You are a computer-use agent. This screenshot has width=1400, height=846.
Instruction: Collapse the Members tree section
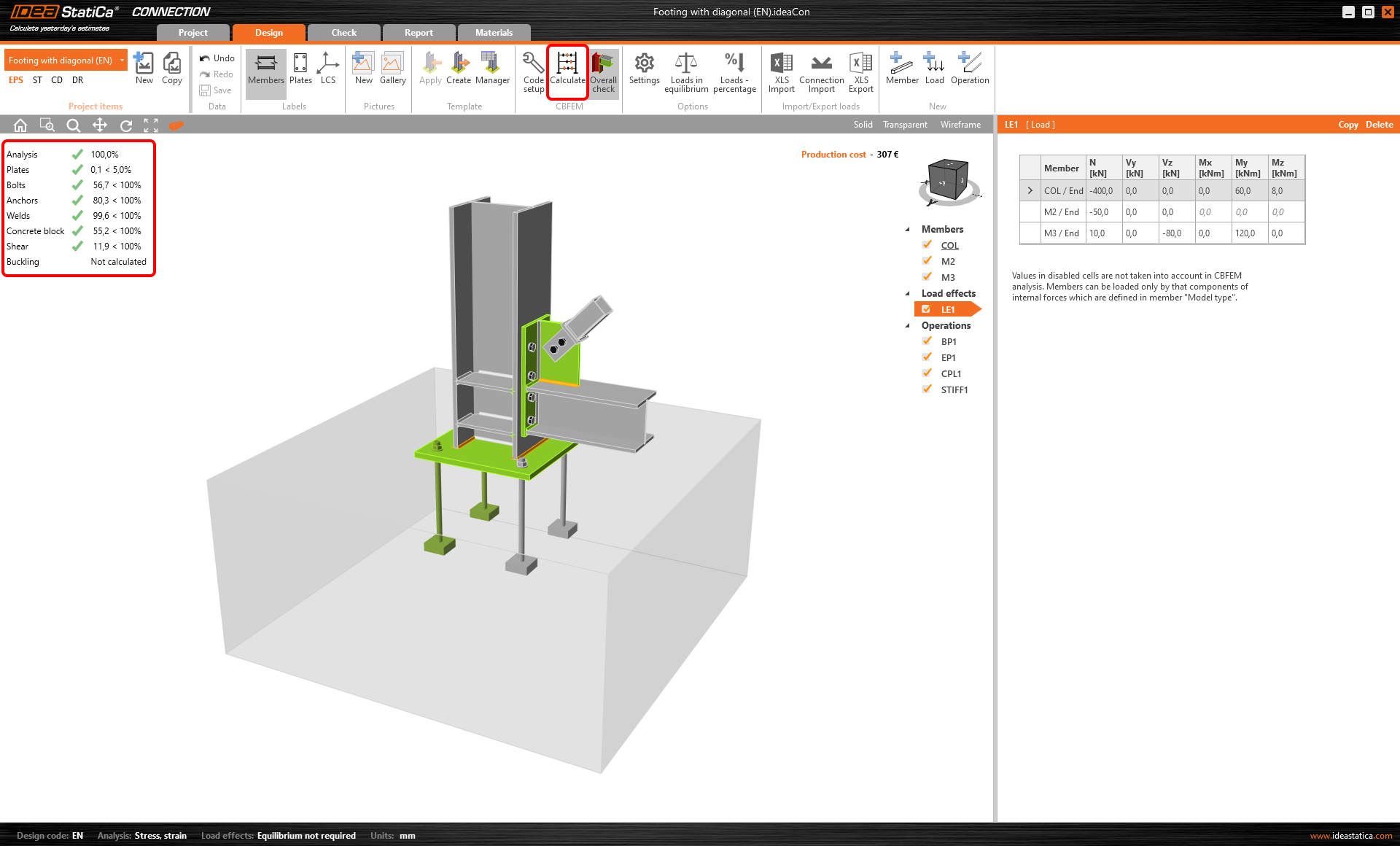(x=908, y=230)
